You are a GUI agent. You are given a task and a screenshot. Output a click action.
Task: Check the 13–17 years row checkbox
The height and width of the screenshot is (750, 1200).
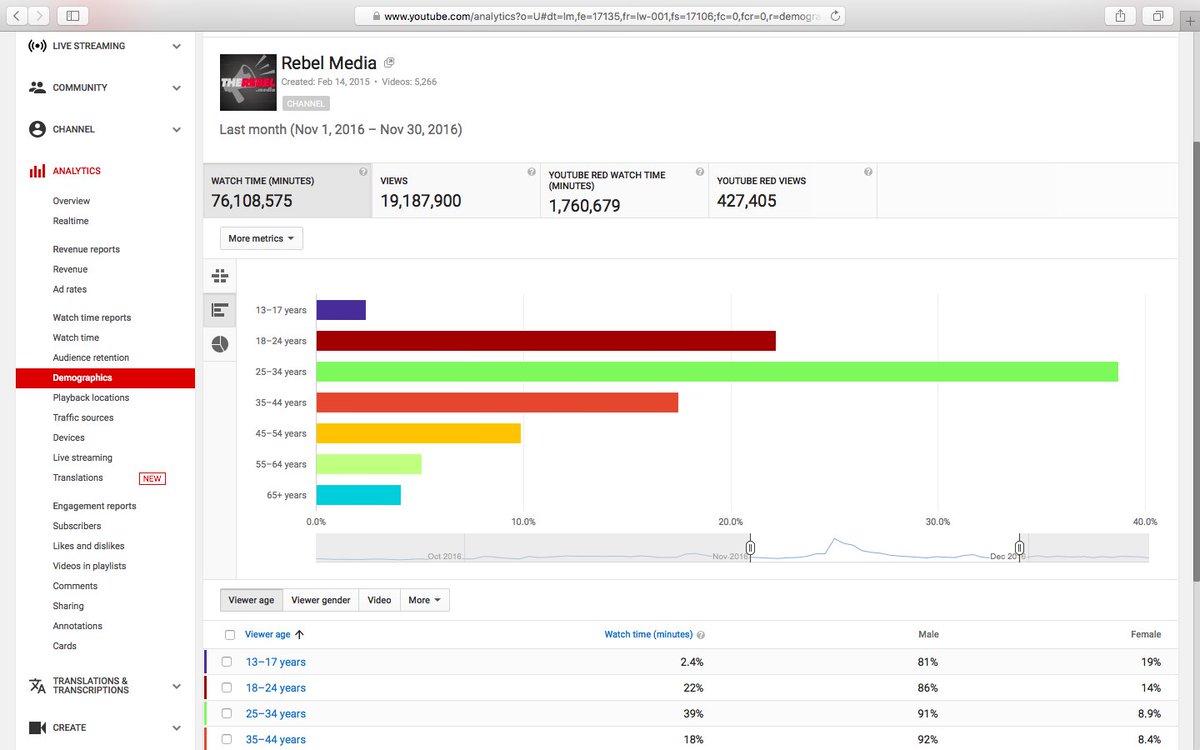(x=227, y=662)
